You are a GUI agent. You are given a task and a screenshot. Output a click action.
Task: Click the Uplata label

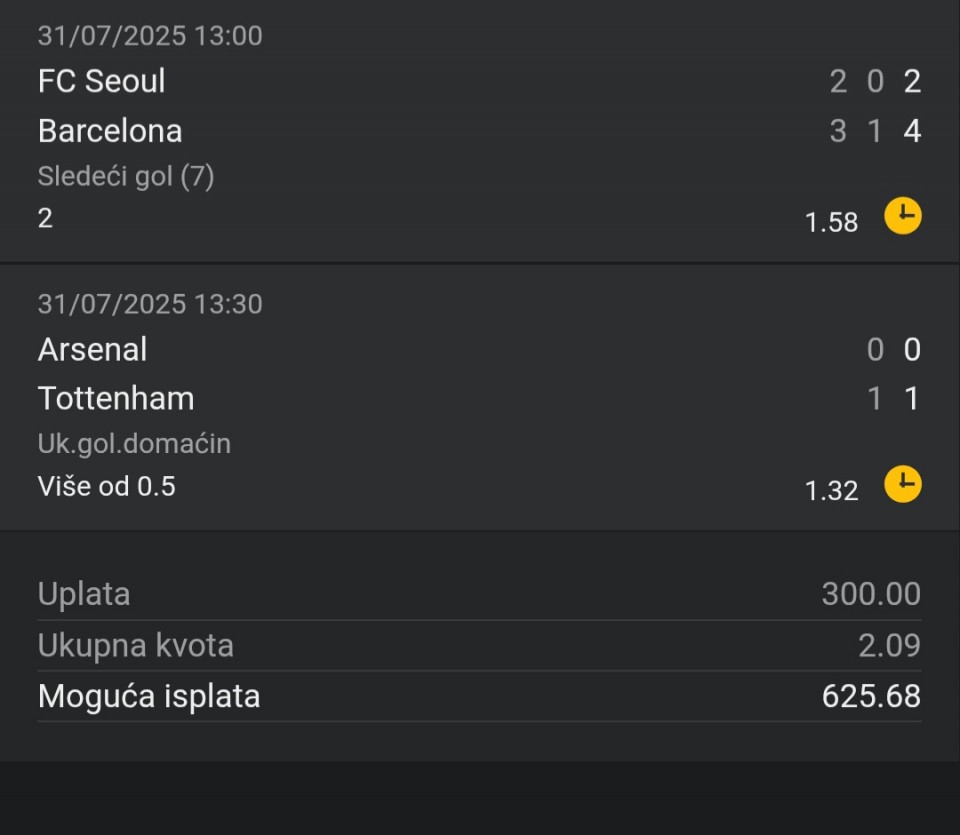tap(84, 594)
